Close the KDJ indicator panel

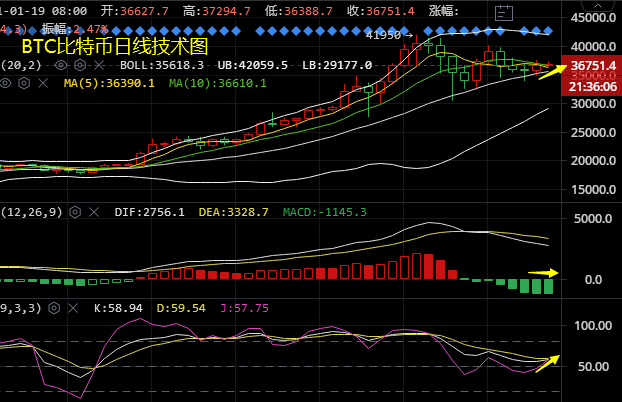pos(73,308)
